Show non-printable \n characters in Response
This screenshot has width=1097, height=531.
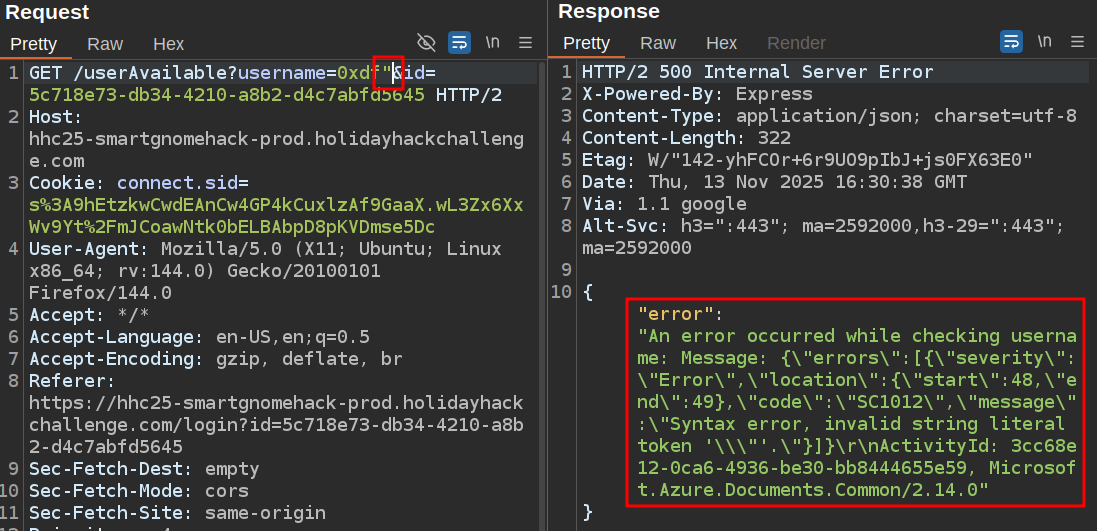pos(1044,42)
